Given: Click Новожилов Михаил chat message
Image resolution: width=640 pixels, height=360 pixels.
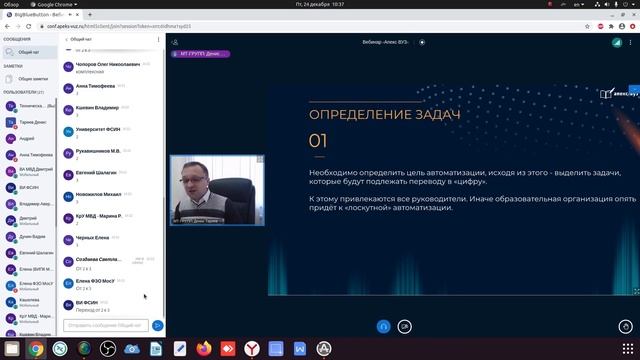Looking at the screenshot, I should pyautogui.click(x=109, y=197).
